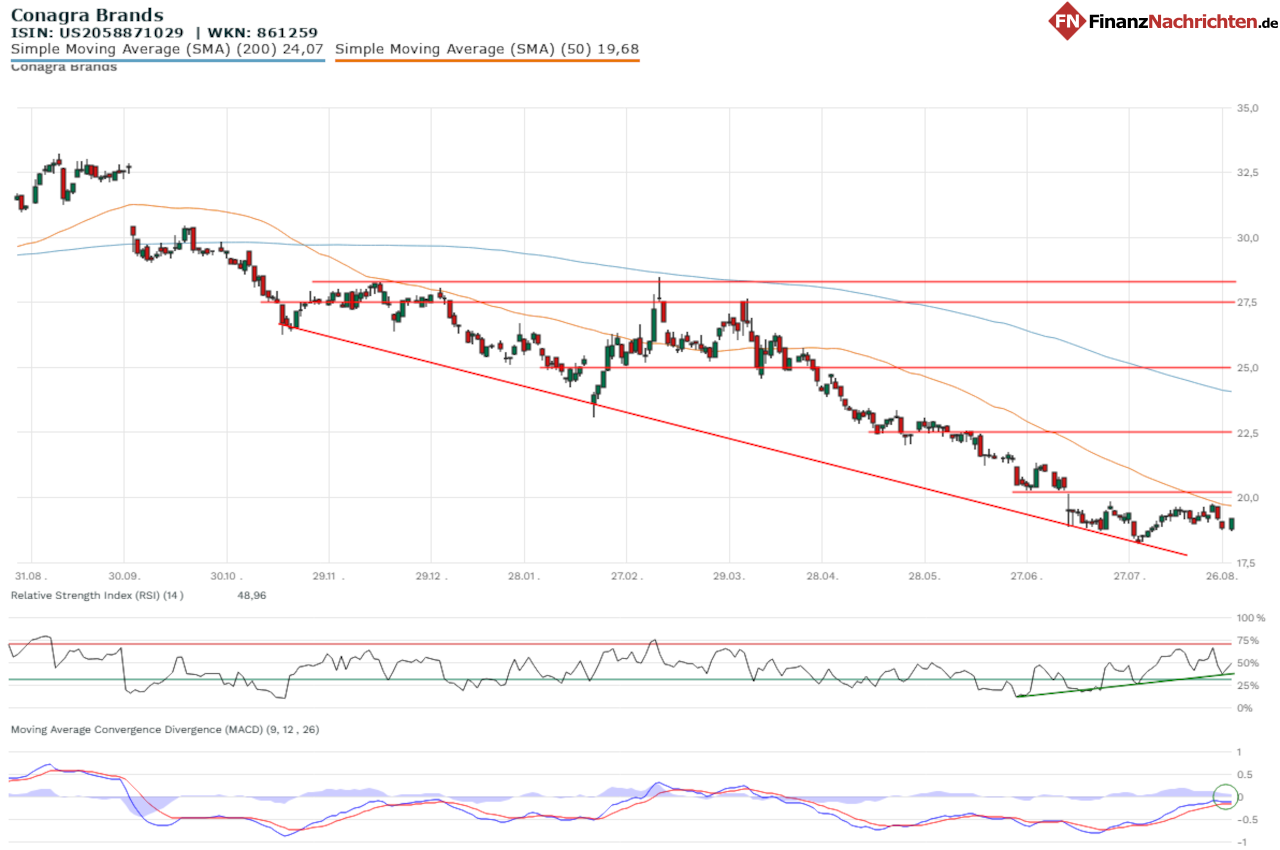
Task: Click the 75% RSI axis label
Action: [1248, 641]
